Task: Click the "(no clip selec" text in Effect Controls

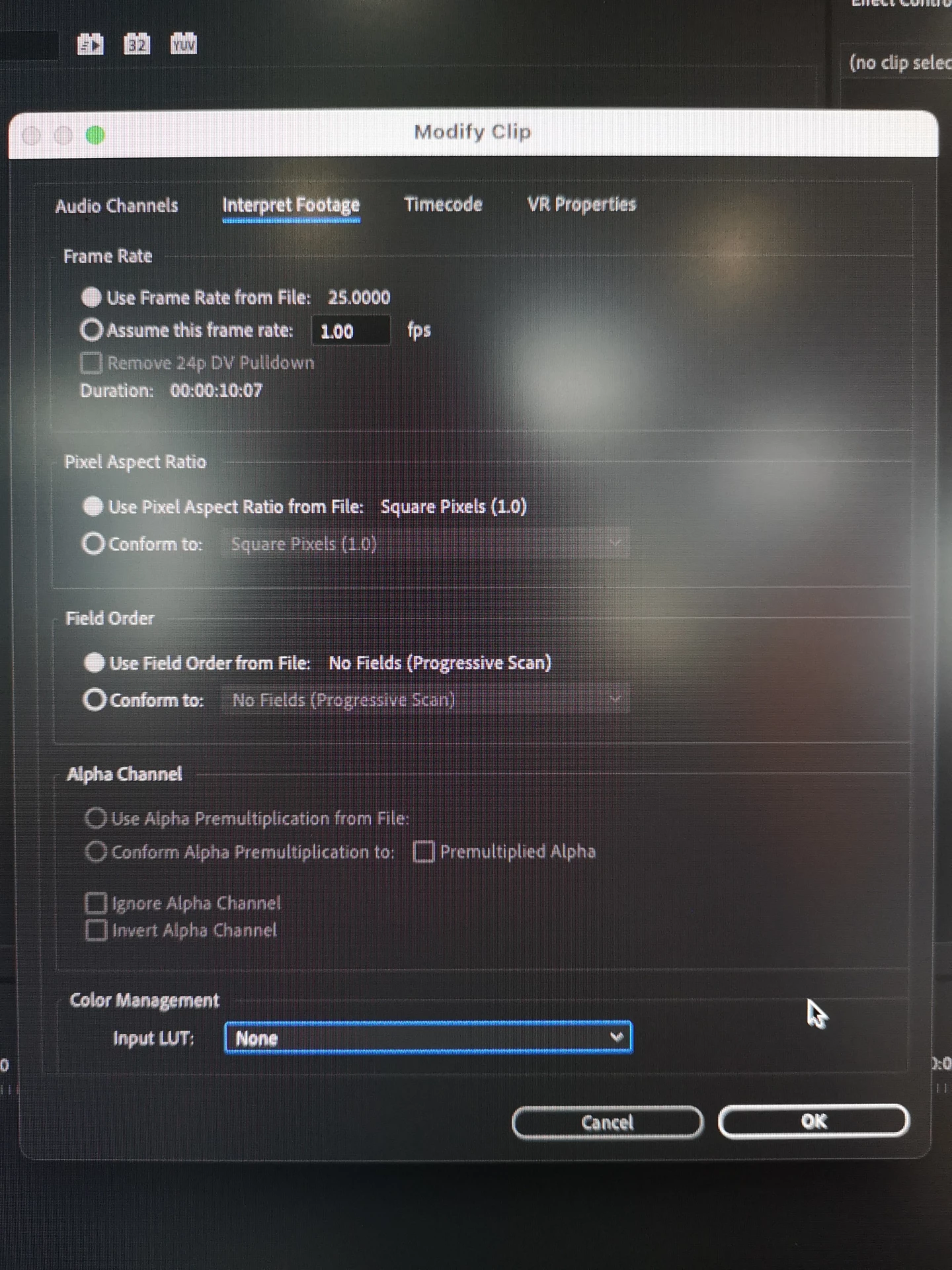Action: (900, 63)
